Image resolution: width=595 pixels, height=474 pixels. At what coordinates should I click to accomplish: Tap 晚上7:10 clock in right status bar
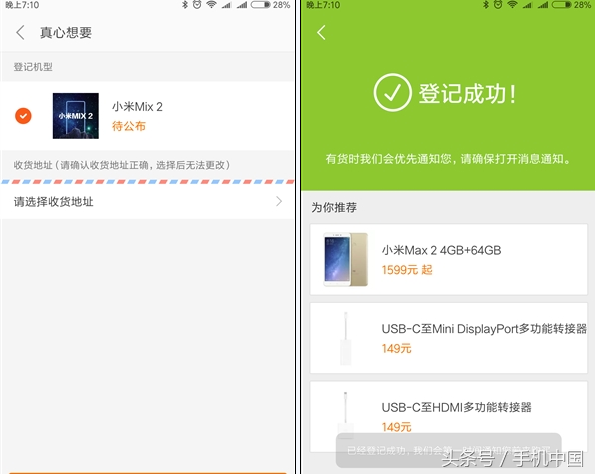click(323, 5)
